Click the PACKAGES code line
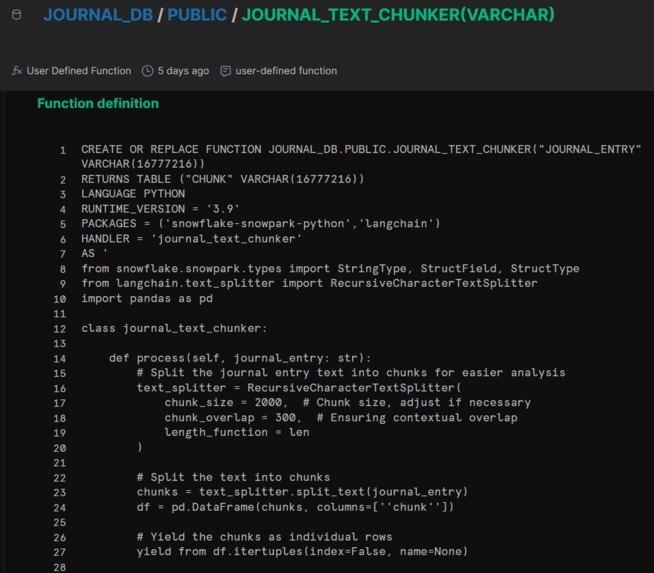This screenshot has width=654, height=573. (261, 224)
